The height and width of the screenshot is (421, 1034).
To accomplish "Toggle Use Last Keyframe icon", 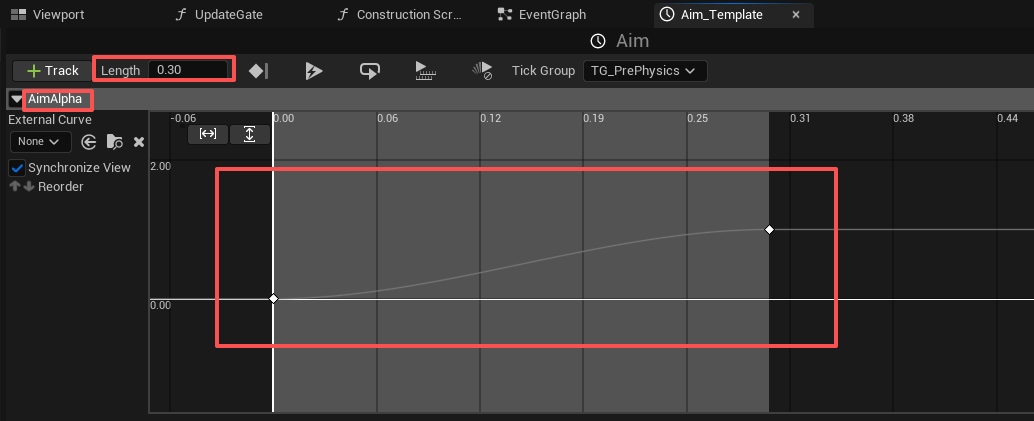I will [x=258, y=71].
